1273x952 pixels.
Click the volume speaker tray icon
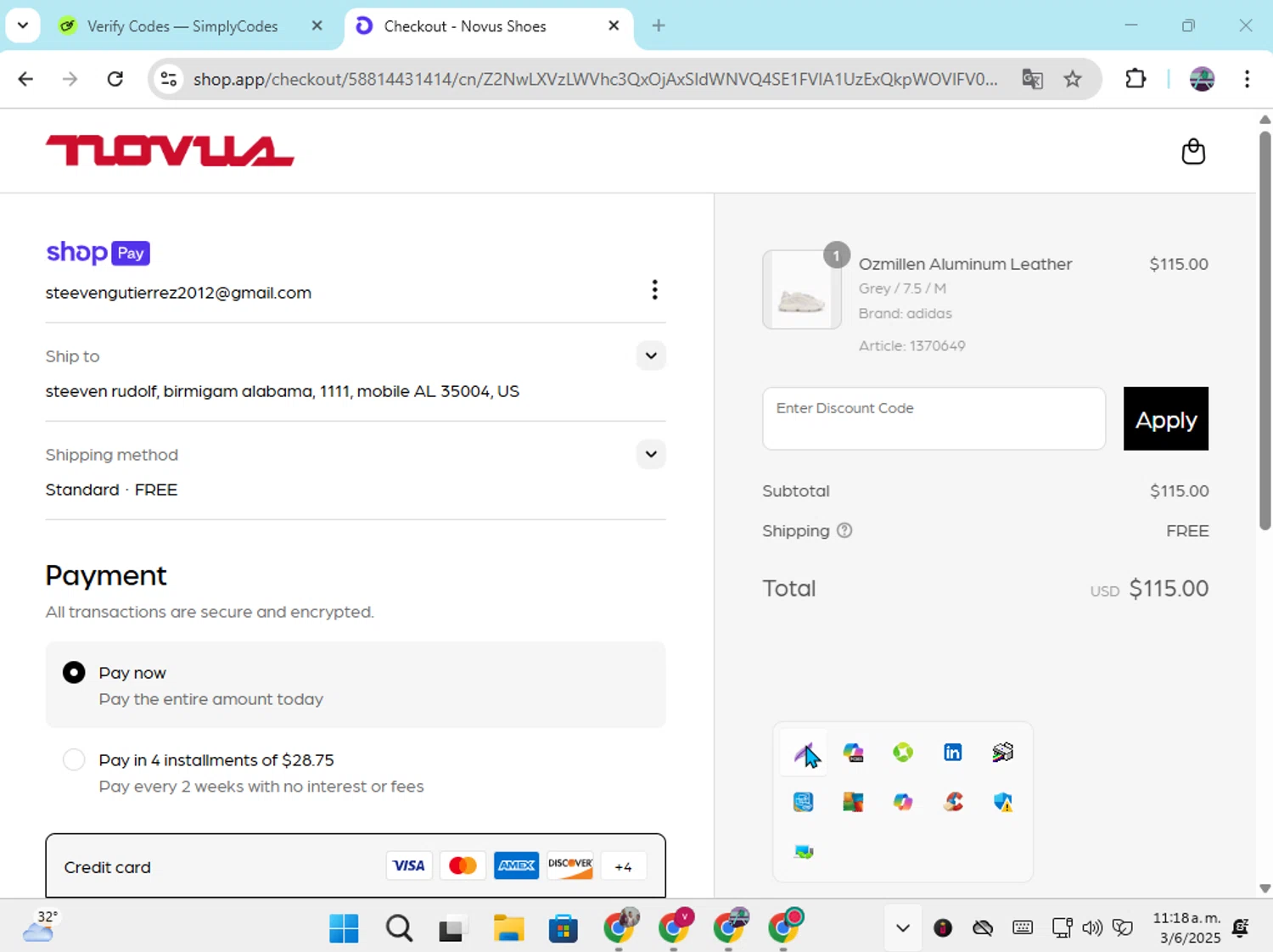[1092, 927]
